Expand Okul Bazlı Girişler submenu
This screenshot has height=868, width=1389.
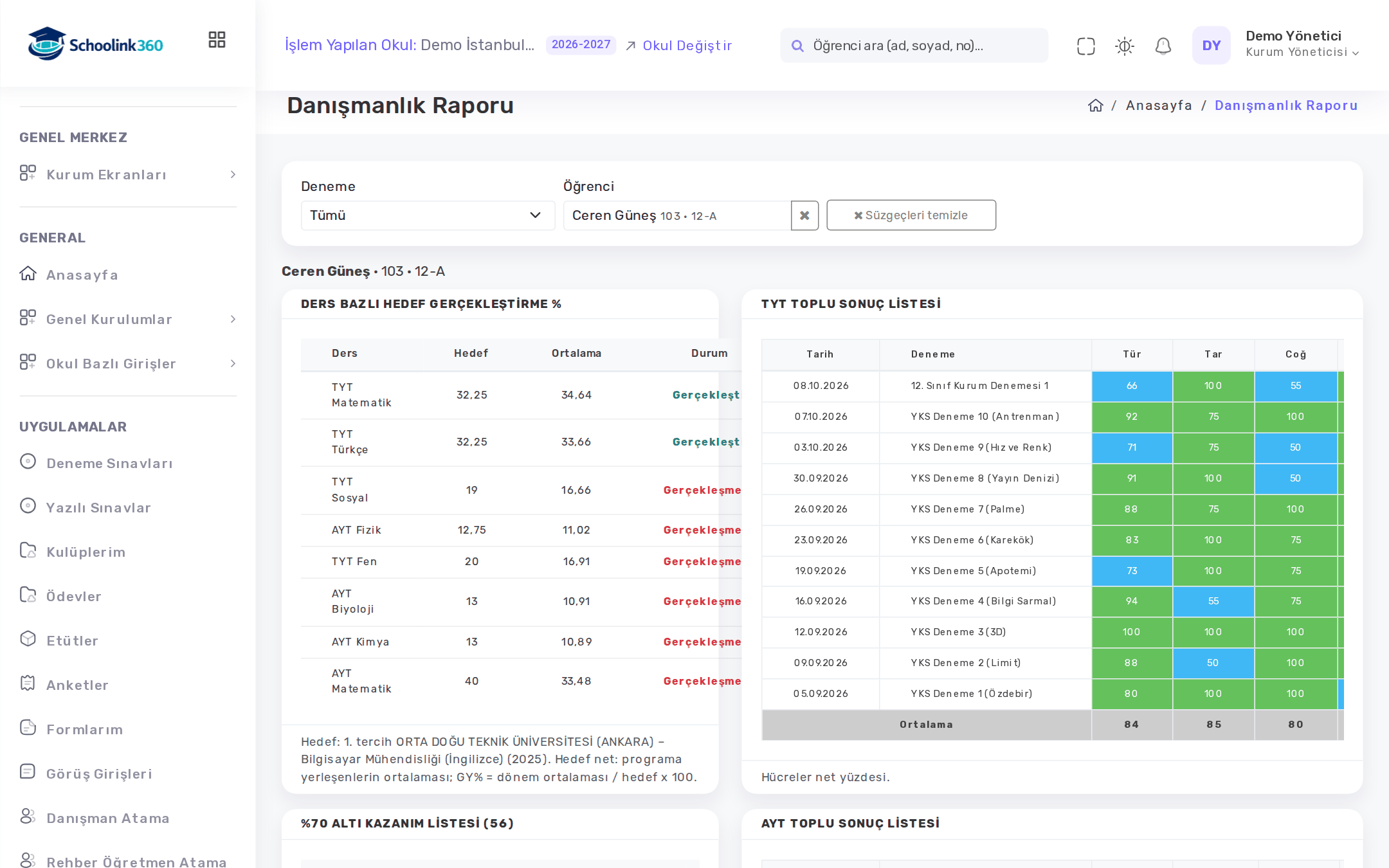coord(128,363)
